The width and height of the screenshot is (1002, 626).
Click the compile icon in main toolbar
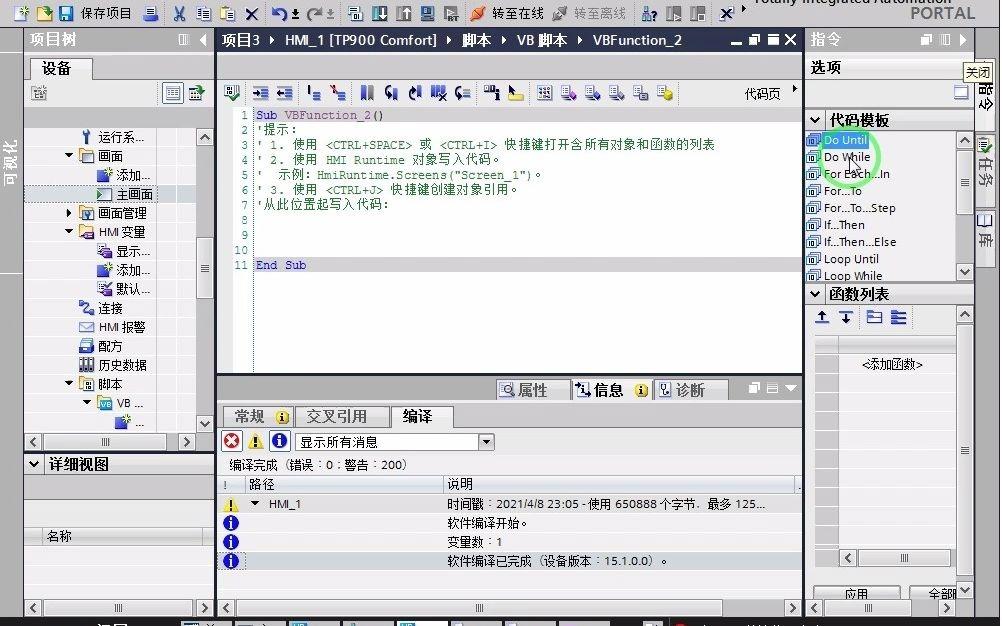click(355, 13)
